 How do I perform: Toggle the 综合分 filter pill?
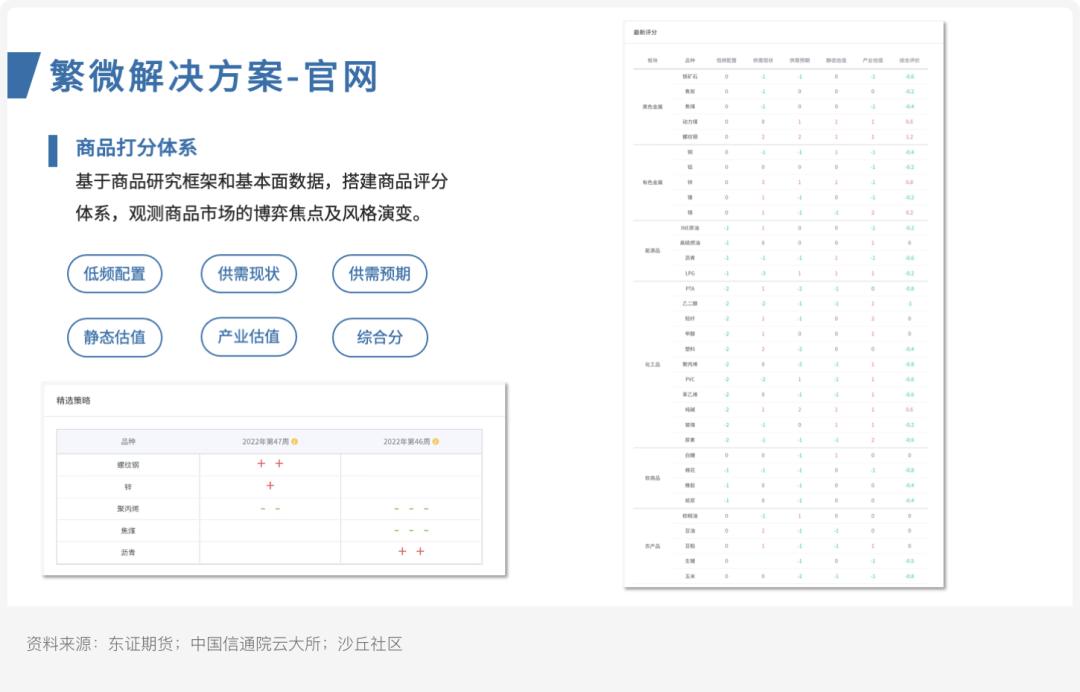tap(380, 337)
